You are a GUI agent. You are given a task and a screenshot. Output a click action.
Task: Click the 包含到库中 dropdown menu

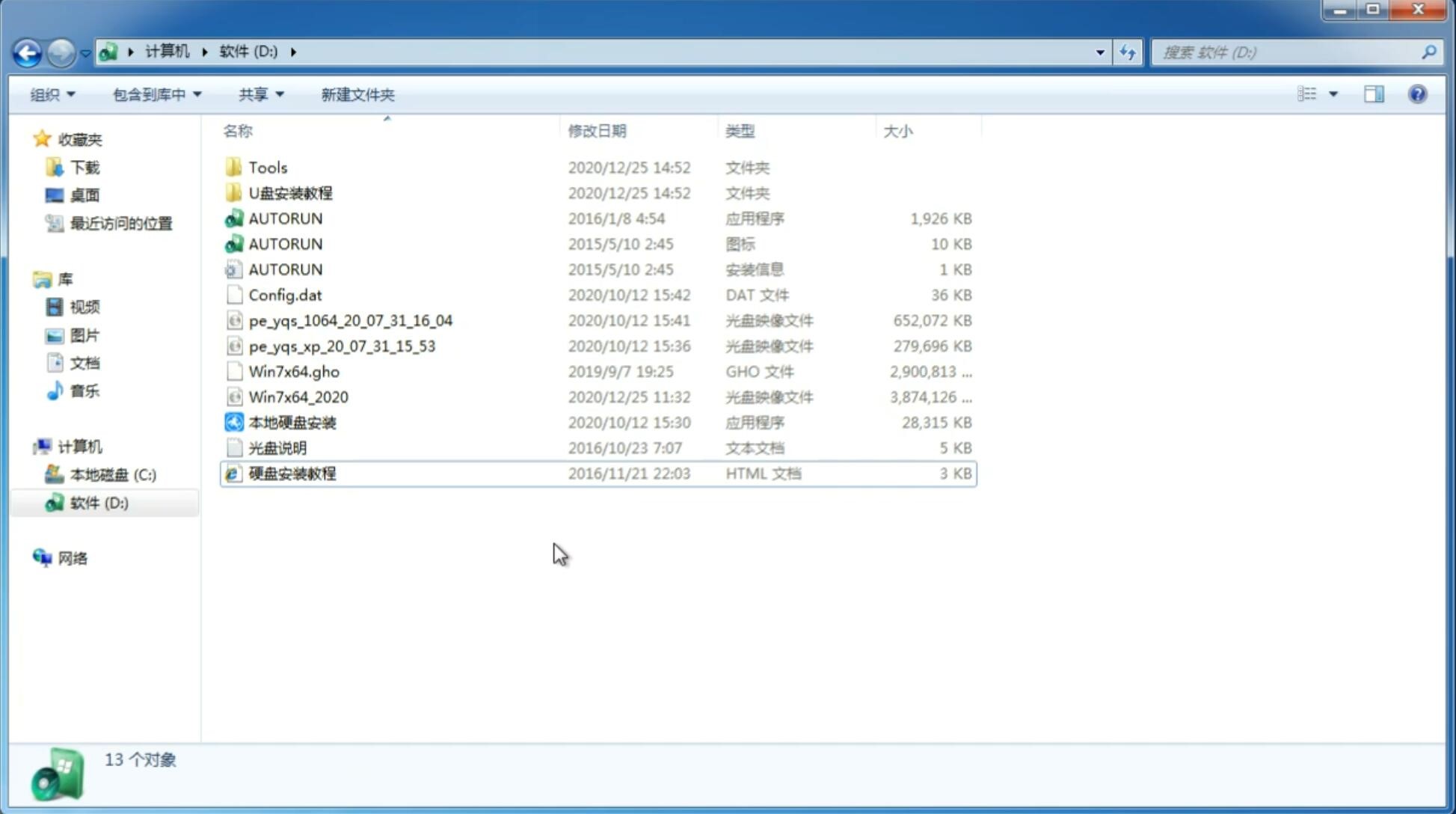coord(155,94)
